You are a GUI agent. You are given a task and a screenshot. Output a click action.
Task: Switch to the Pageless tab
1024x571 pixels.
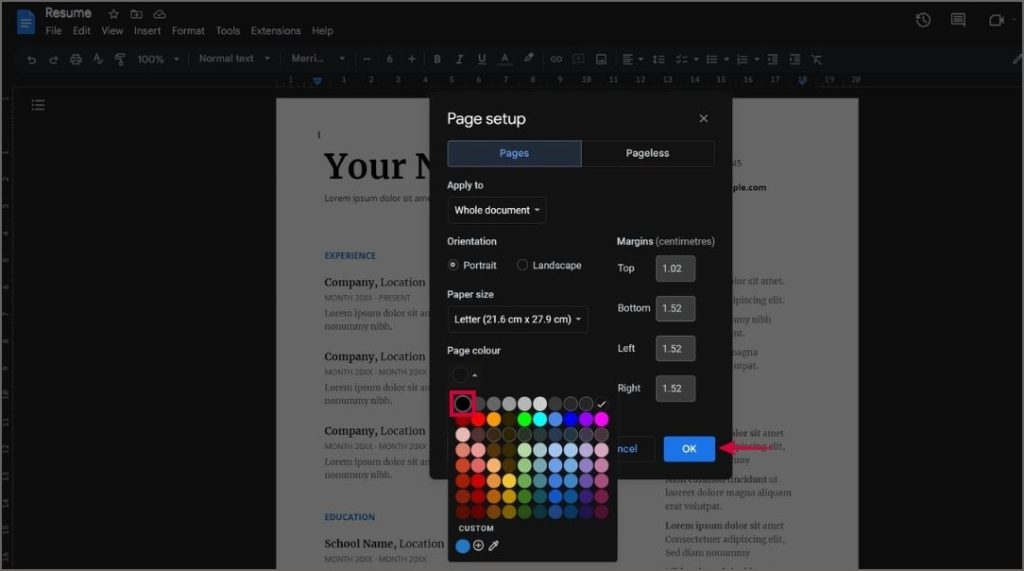click(647, 153)
